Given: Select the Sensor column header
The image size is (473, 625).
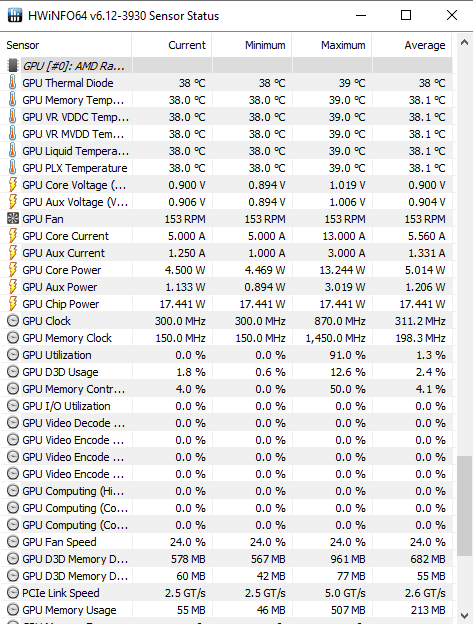Looking at the screenshot, I should [x=66, y=45].
